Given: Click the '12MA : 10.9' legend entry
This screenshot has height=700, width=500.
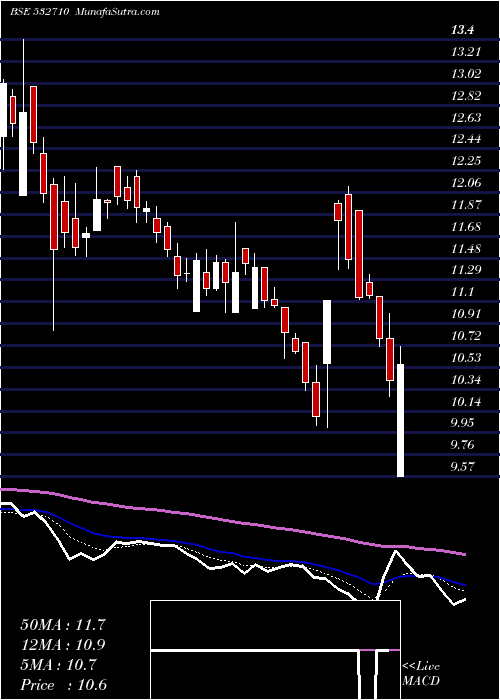Looking at the screenshot, I should click(x=63, y=645).
